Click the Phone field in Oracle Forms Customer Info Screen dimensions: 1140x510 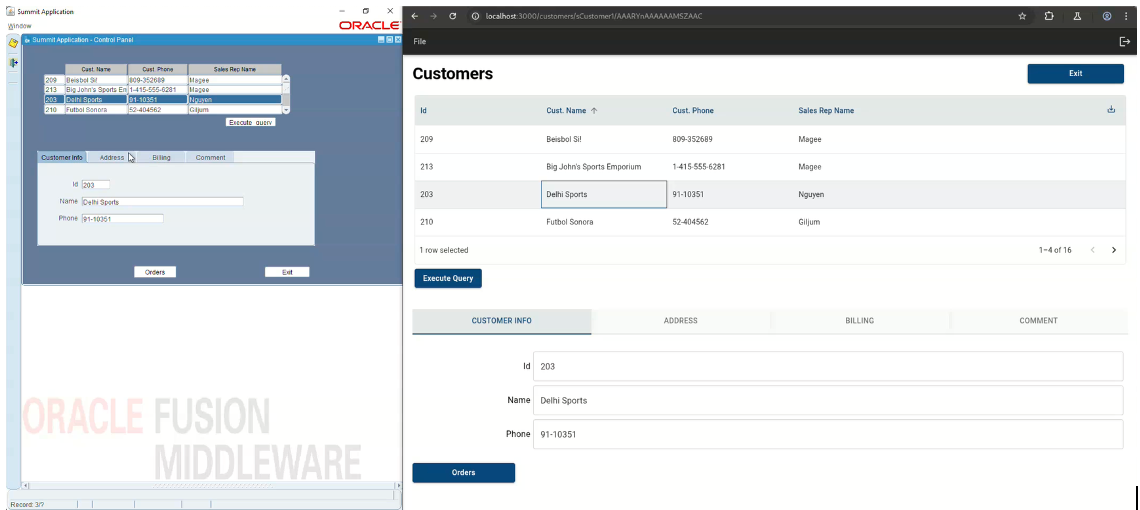coord(122,218)
